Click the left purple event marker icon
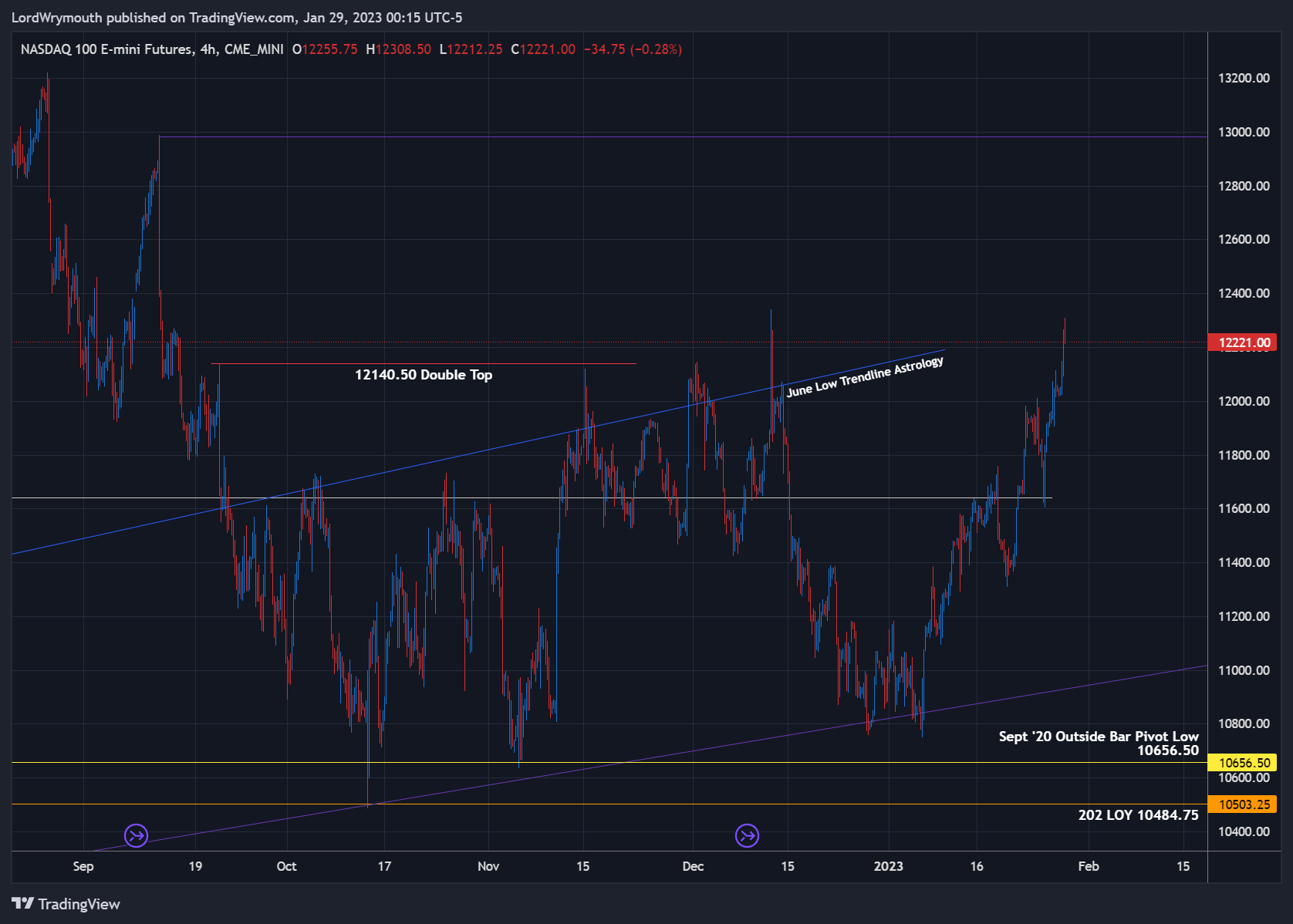 (136, 835)
